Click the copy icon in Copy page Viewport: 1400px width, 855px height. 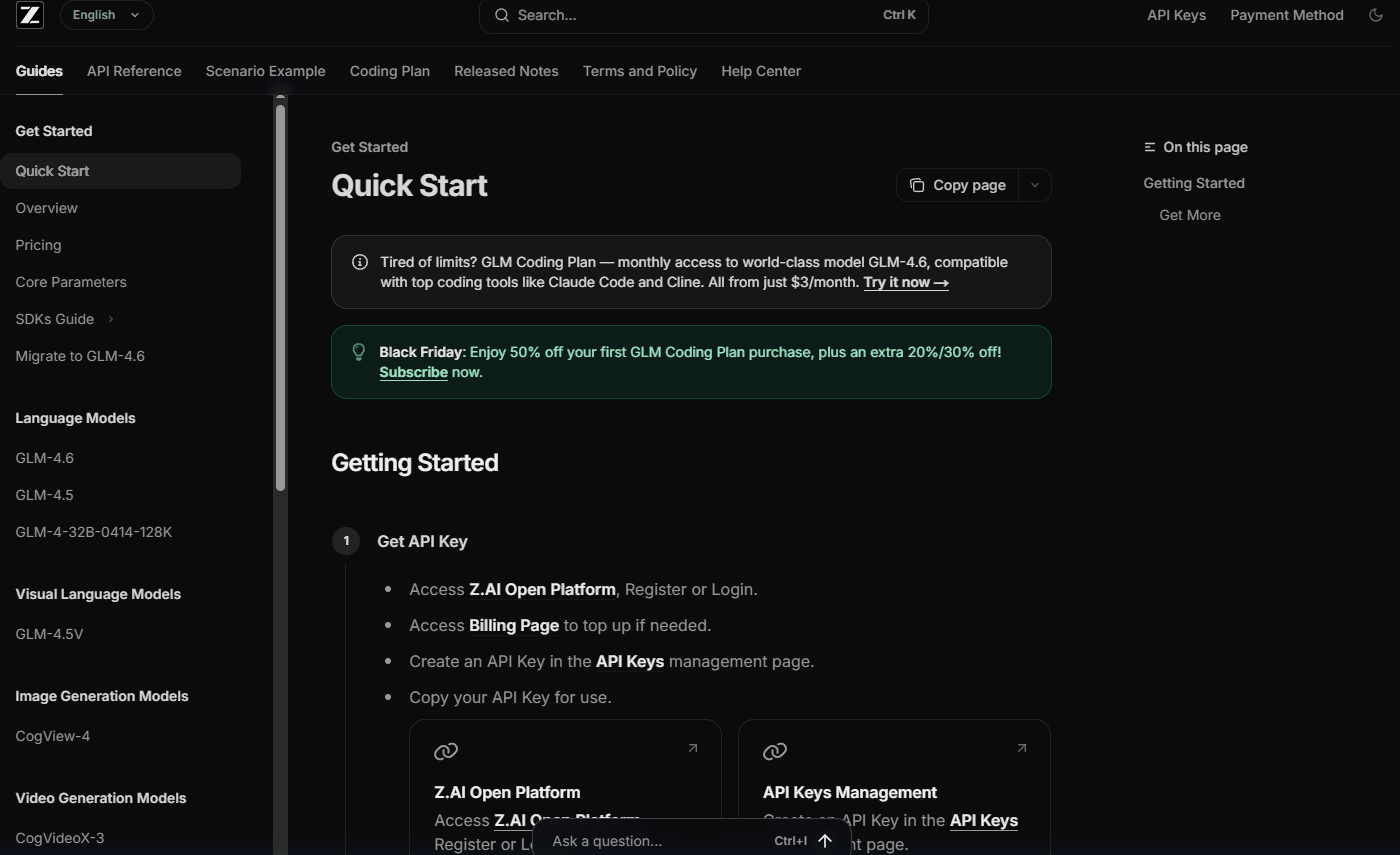pos(917,185)
